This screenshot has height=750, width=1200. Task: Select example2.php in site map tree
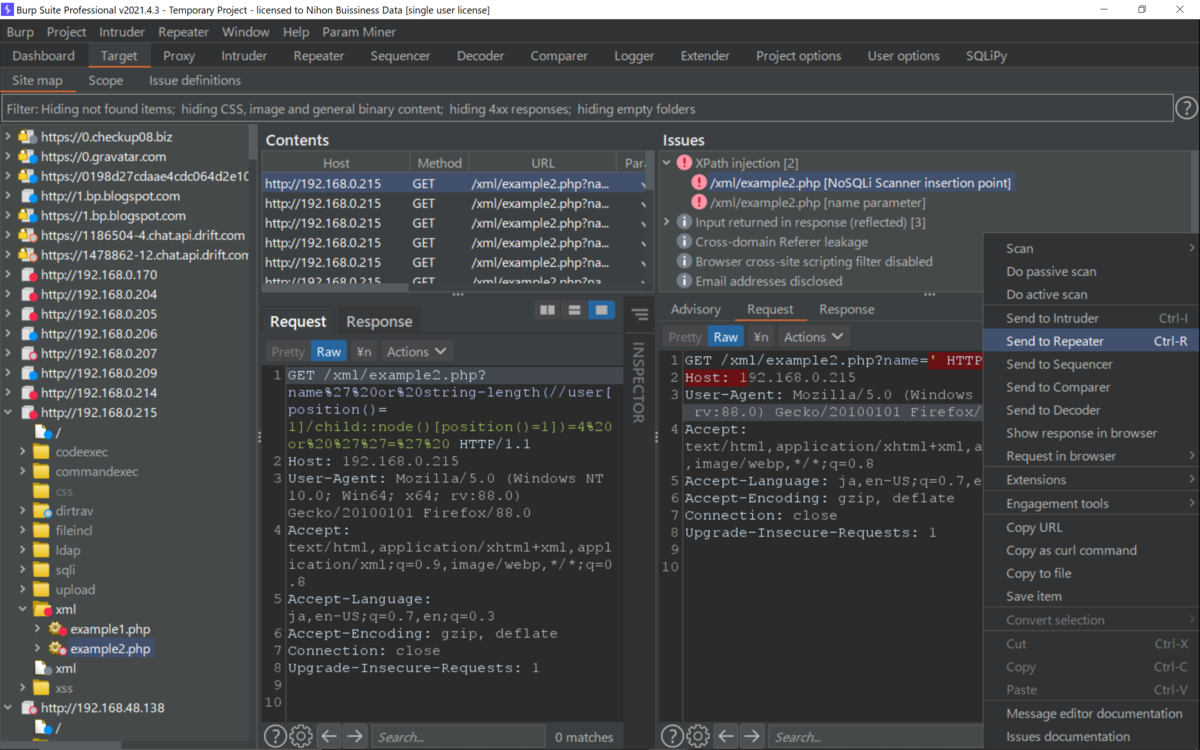click(110, 648)
